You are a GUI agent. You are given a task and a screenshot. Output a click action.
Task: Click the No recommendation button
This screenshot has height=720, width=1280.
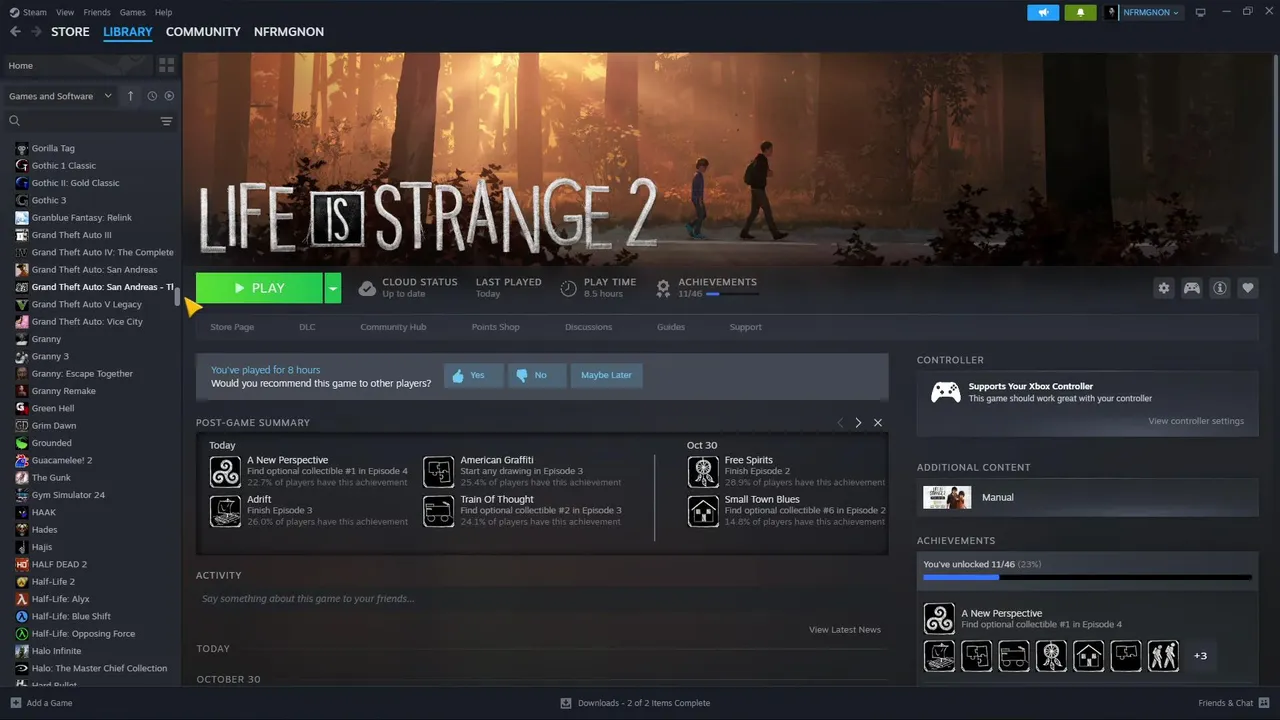point(537,375)
